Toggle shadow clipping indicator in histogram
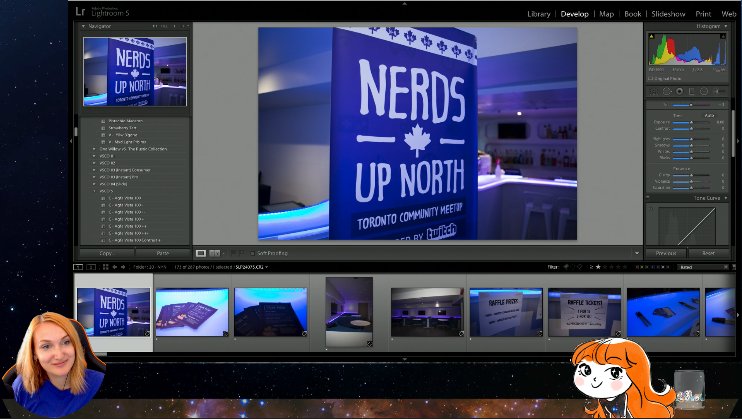The height and width of the screenshot is (419, 742). [x=652, y=36]
